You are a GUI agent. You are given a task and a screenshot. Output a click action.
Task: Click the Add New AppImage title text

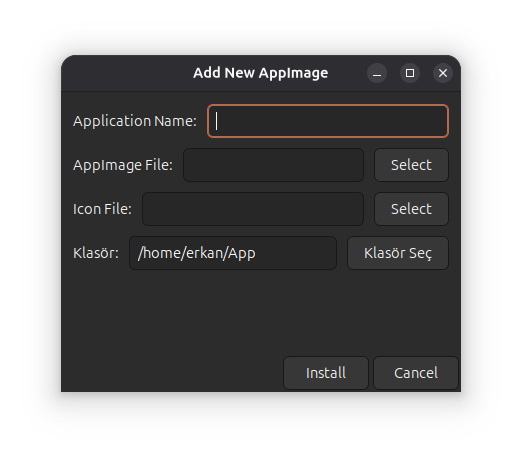tap(261, 73)
